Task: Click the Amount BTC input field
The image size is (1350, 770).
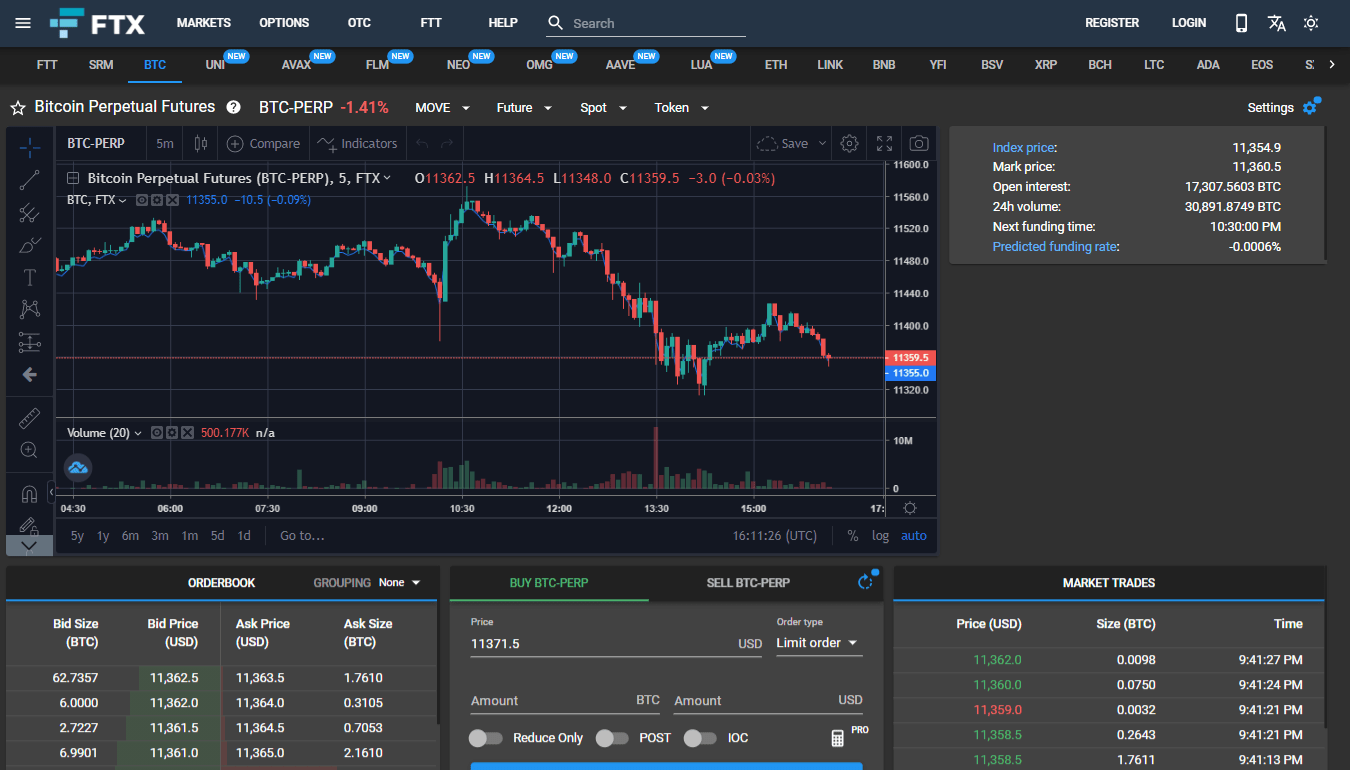Action: coord(565,701)
